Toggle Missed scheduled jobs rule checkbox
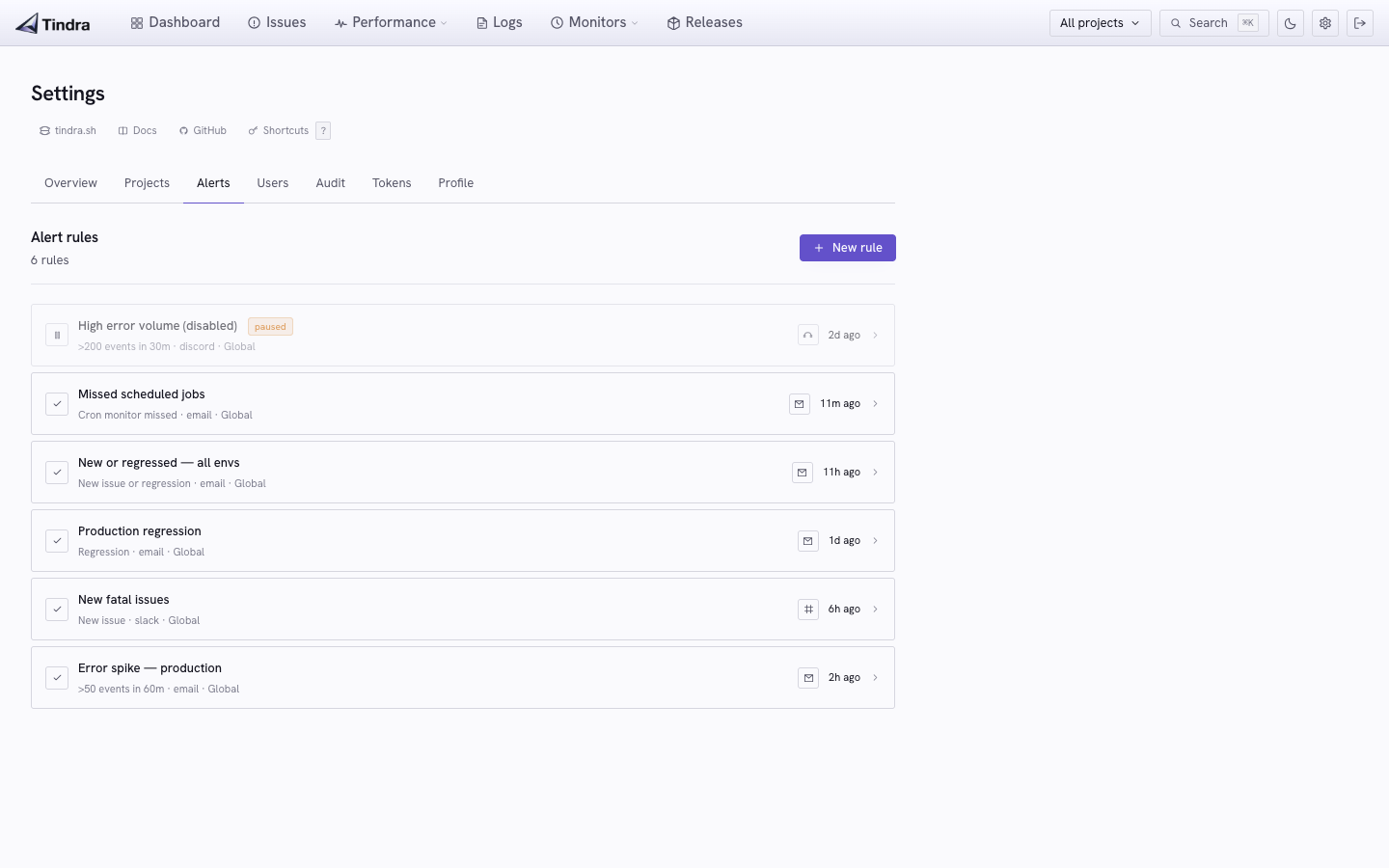The image size is (1389, 868). (57, 403)
